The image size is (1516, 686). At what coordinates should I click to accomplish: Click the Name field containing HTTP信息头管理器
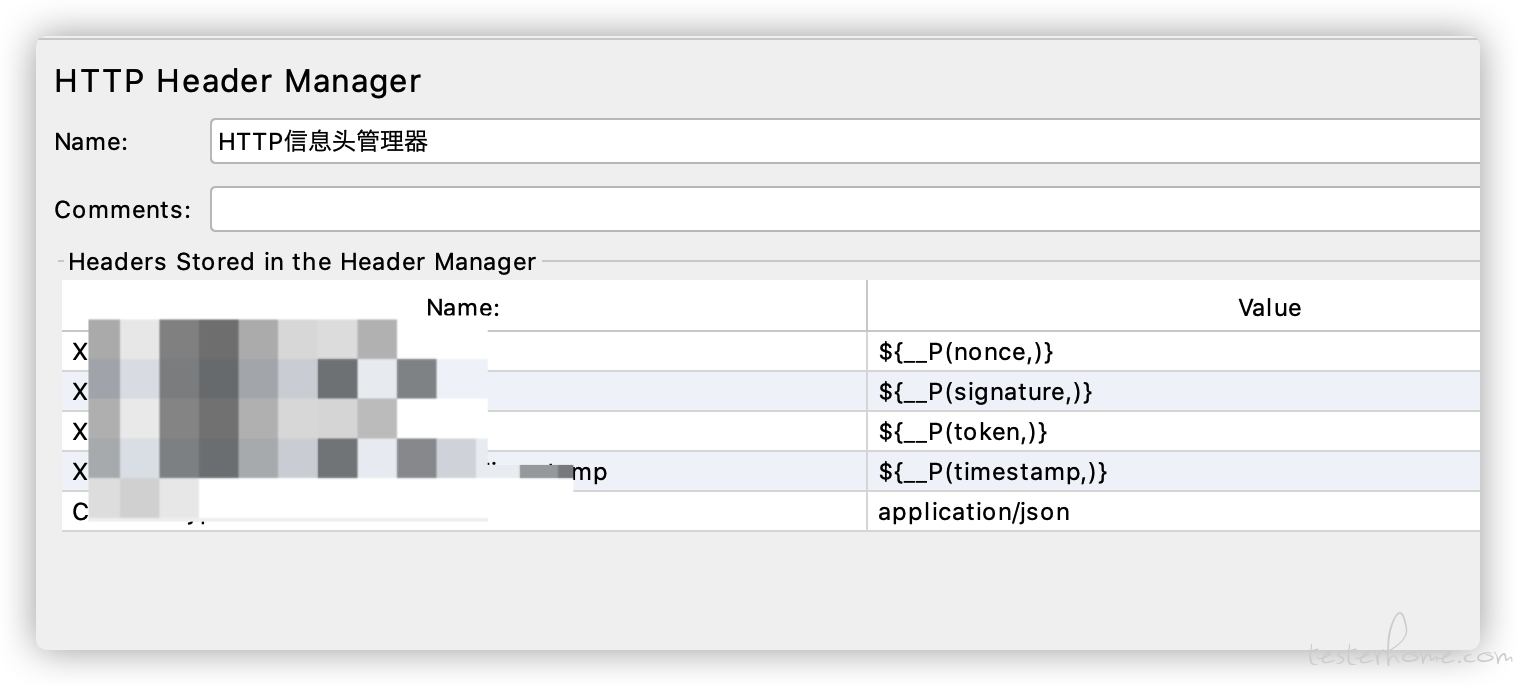point(845,141)
